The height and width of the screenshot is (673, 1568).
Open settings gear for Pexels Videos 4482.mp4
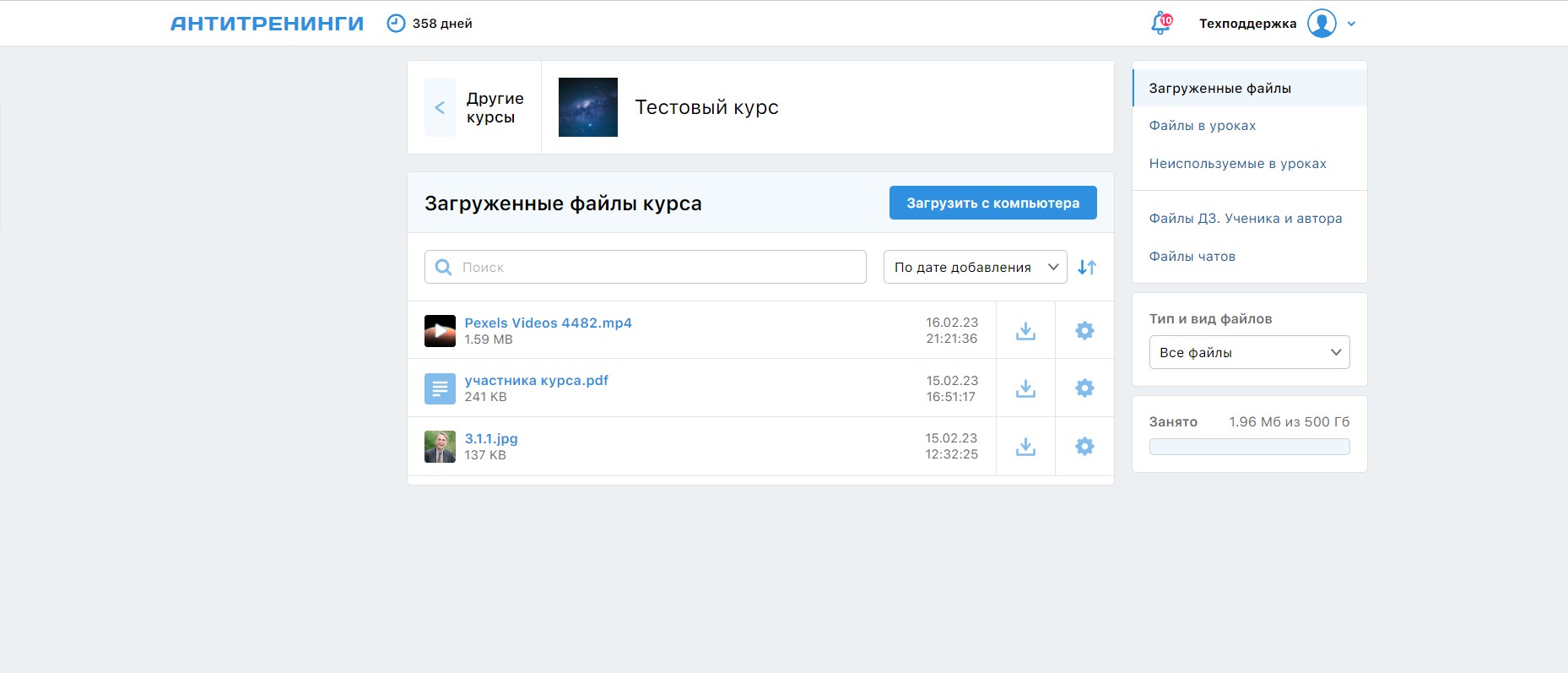point(1084,331)
